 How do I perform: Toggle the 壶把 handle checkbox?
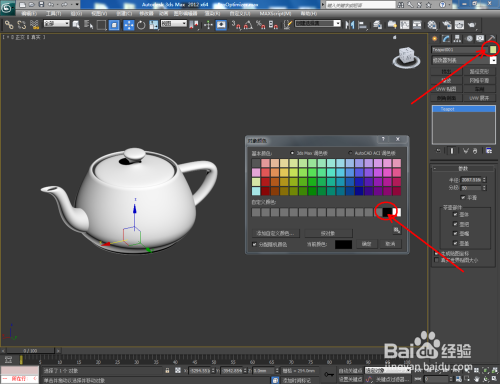(455, 224)
